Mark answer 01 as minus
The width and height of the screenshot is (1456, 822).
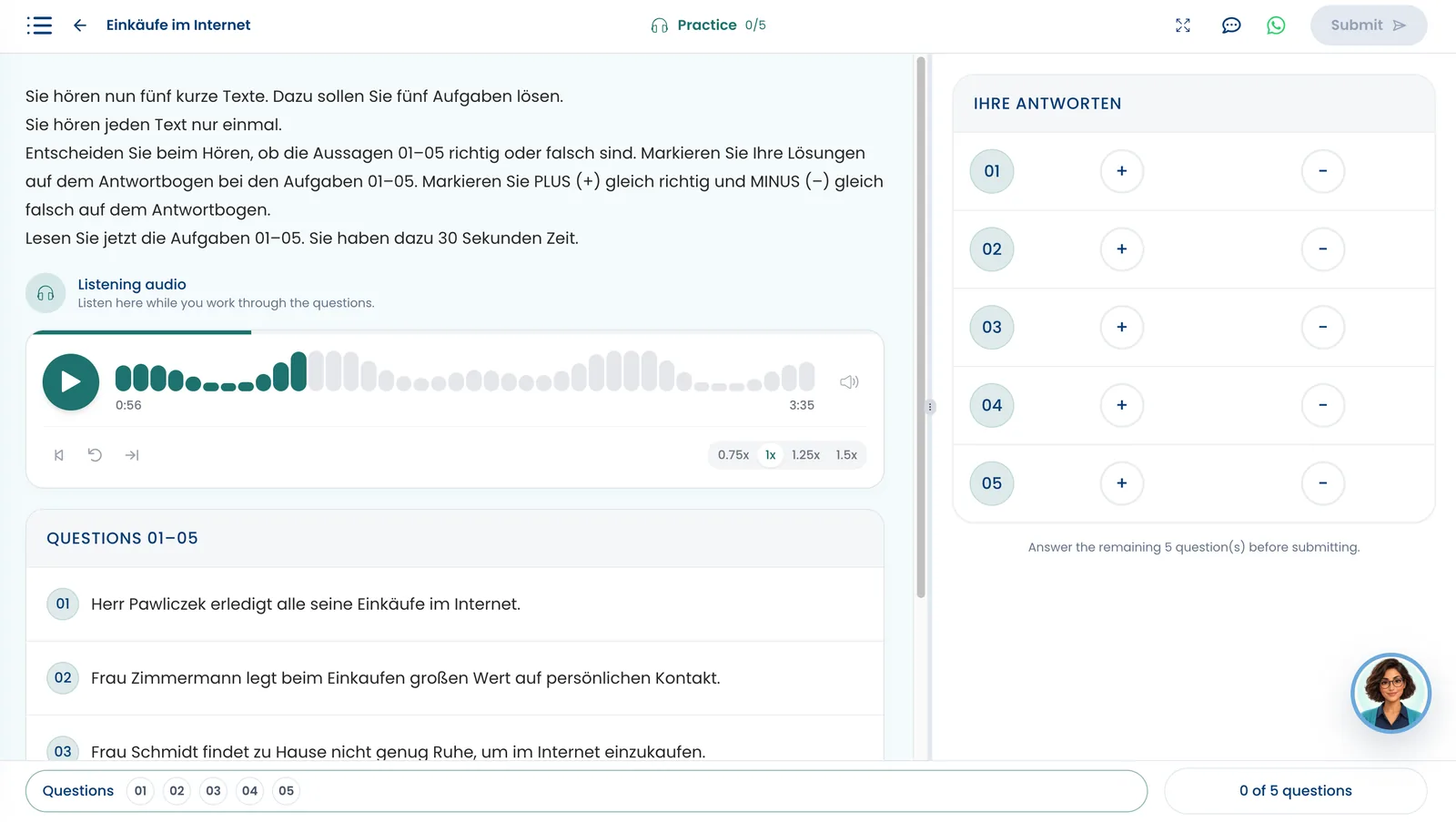(x=1323, y=171)
